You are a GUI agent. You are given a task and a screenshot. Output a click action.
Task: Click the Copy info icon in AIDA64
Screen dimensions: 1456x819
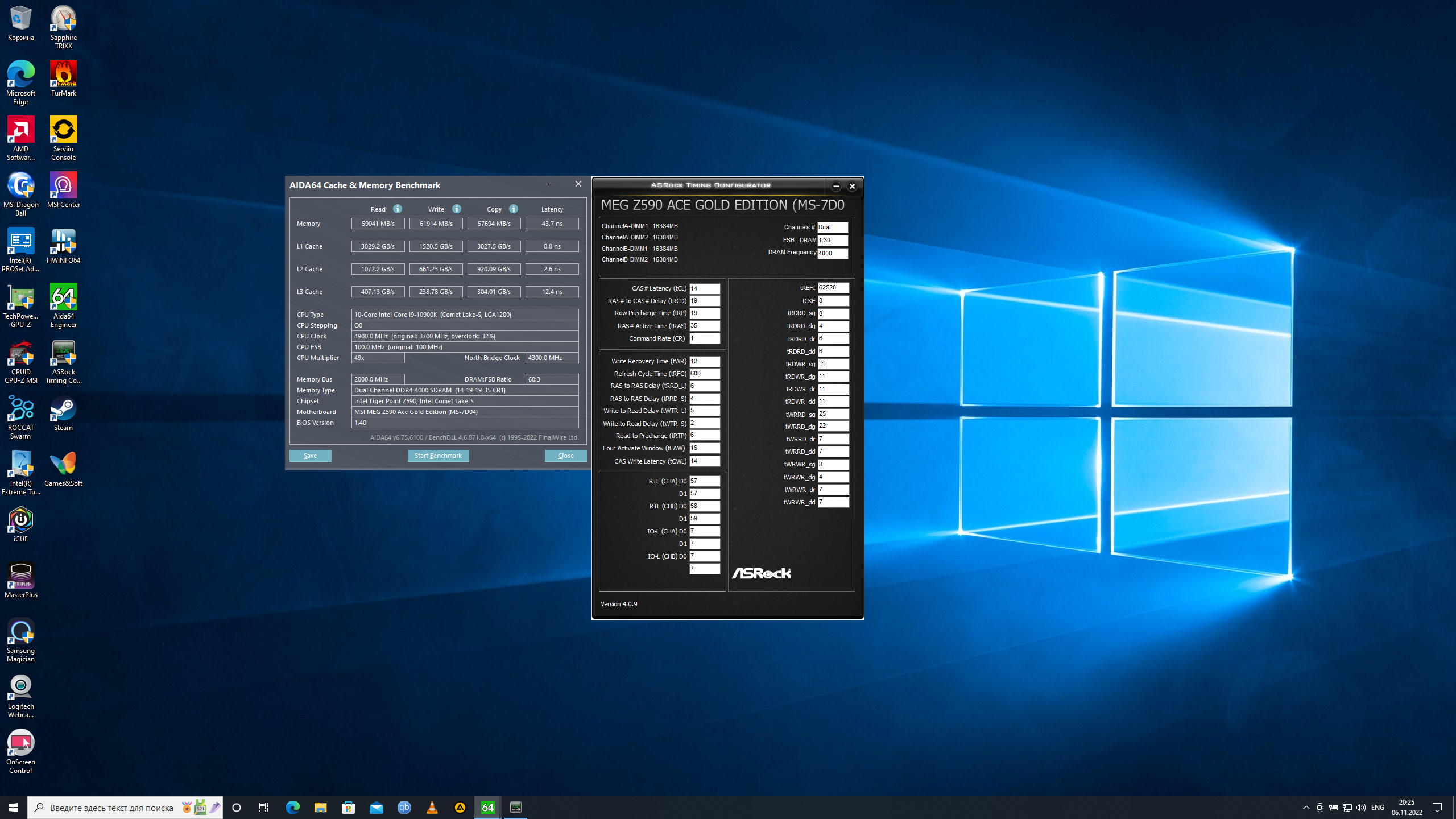[514, 209]
